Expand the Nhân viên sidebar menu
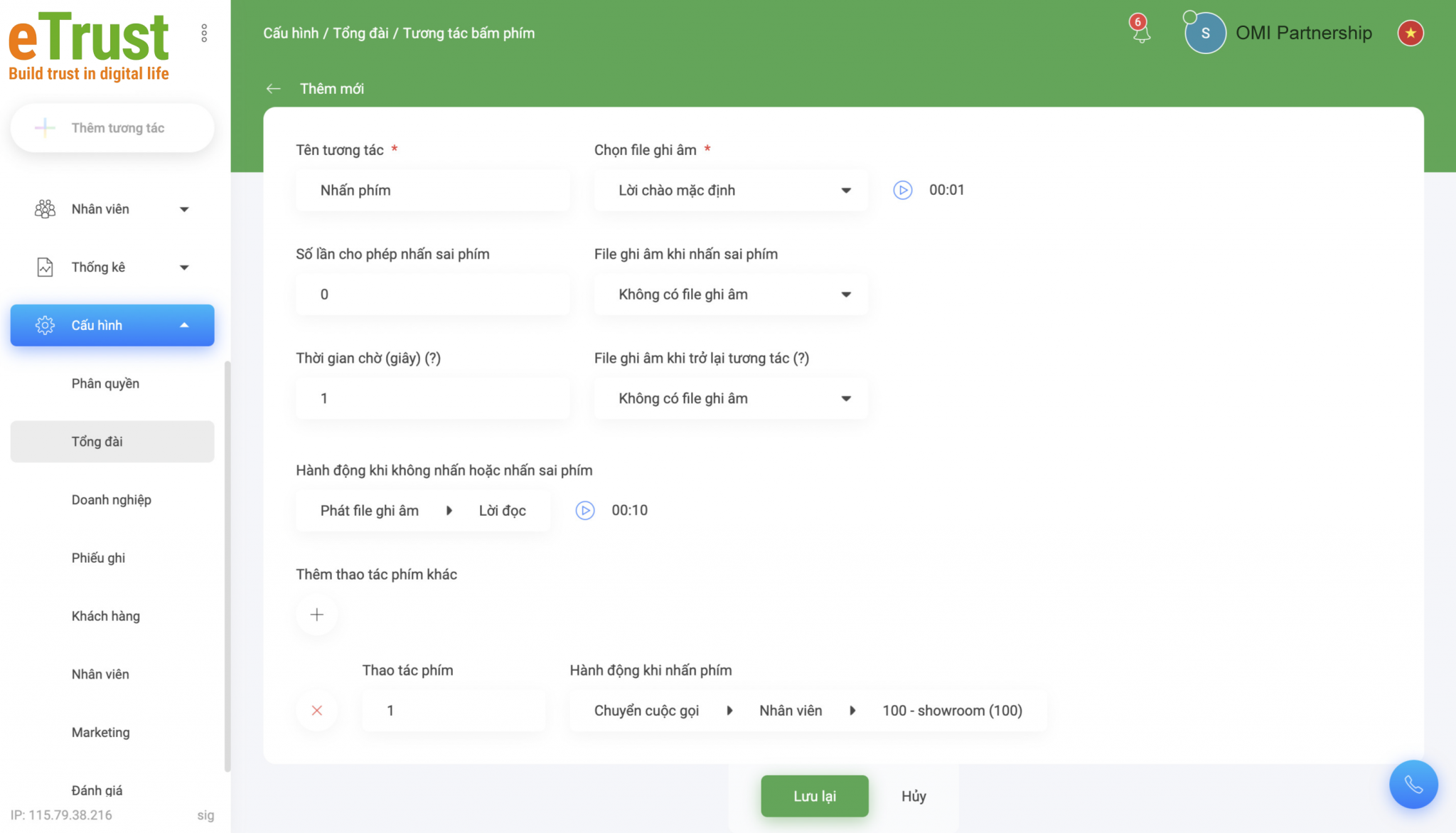The width and height of the screenshot is (1456, 833). point(112,209)
